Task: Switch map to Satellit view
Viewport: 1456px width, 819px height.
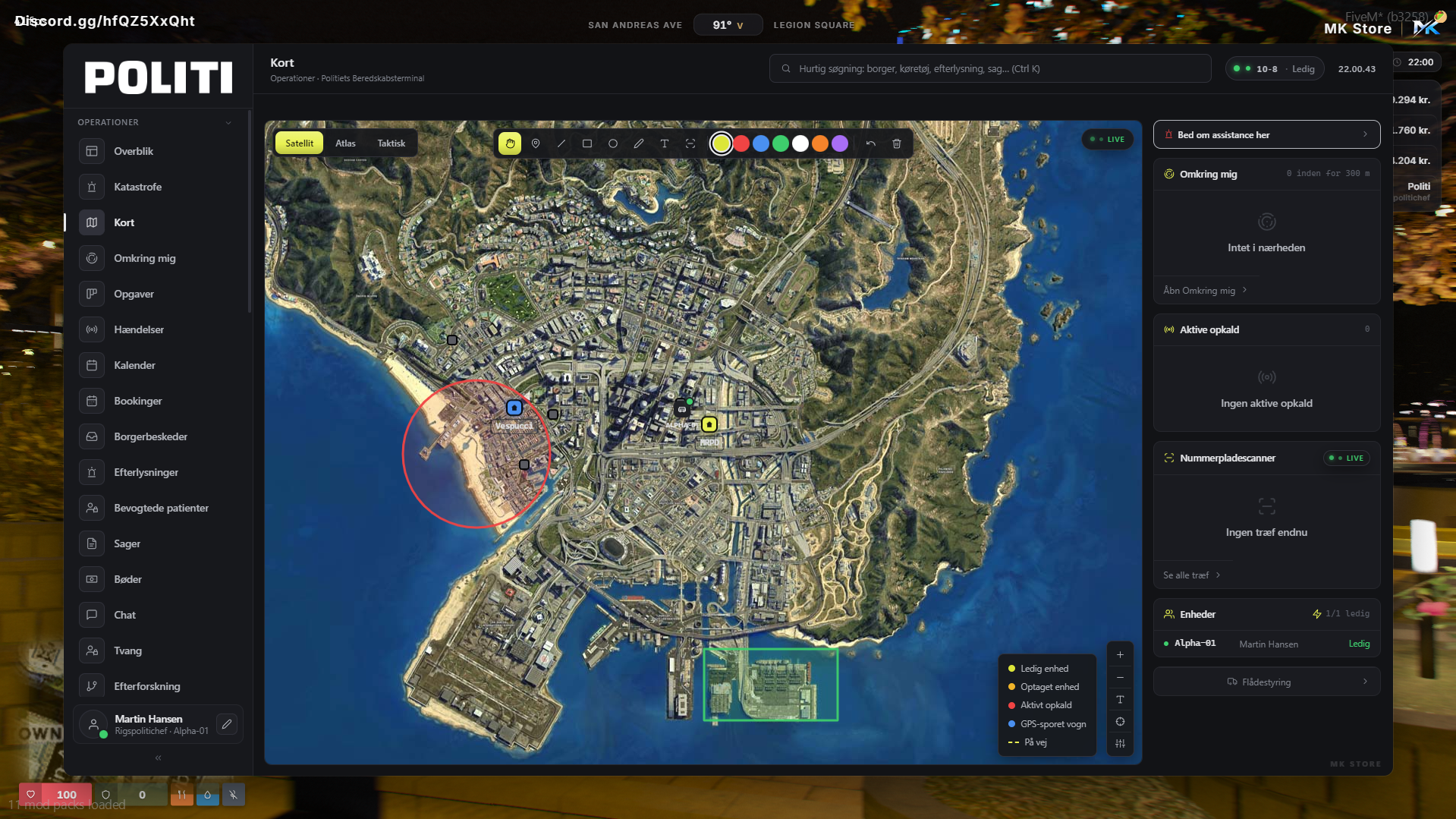Action: point(299,143)
